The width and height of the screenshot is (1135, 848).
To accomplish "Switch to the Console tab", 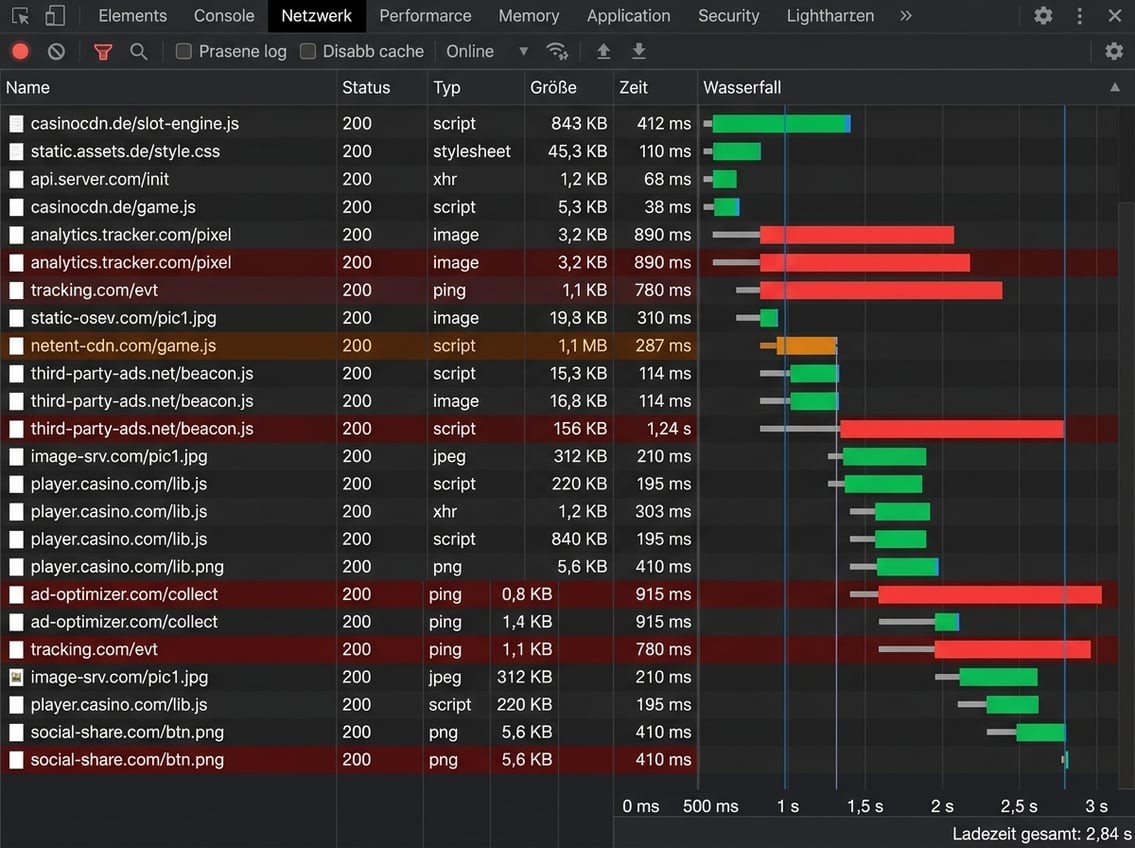I will pyautogui.click(x=224, y=15).
